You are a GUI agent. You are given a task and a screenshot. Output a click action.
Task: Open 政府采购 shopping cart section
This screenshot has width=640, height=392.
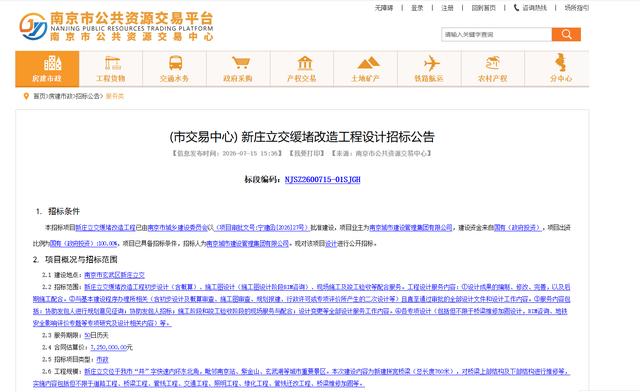click(x=238, y=69)
